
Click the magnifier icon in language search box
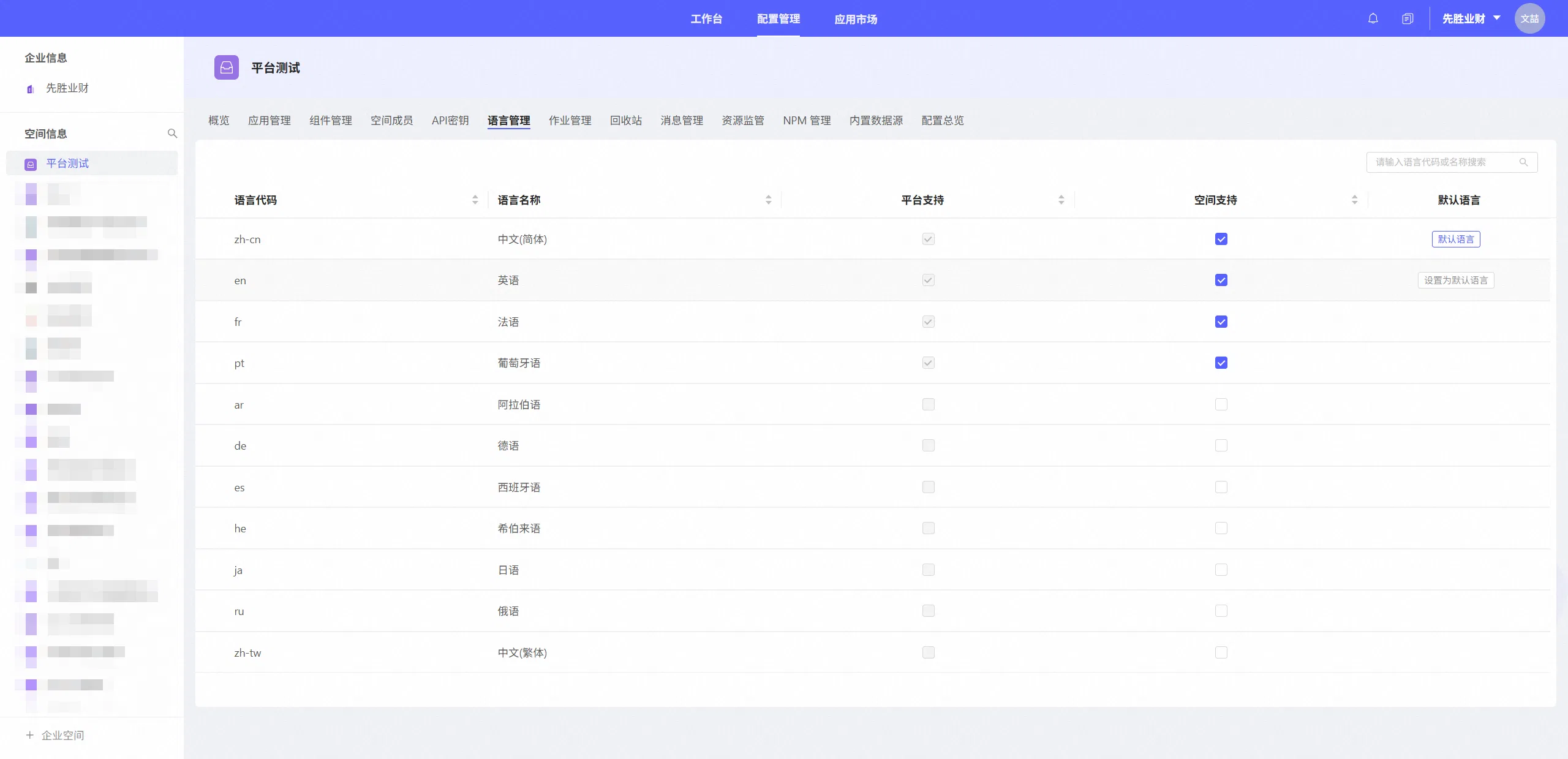[x=1523, y=162]
